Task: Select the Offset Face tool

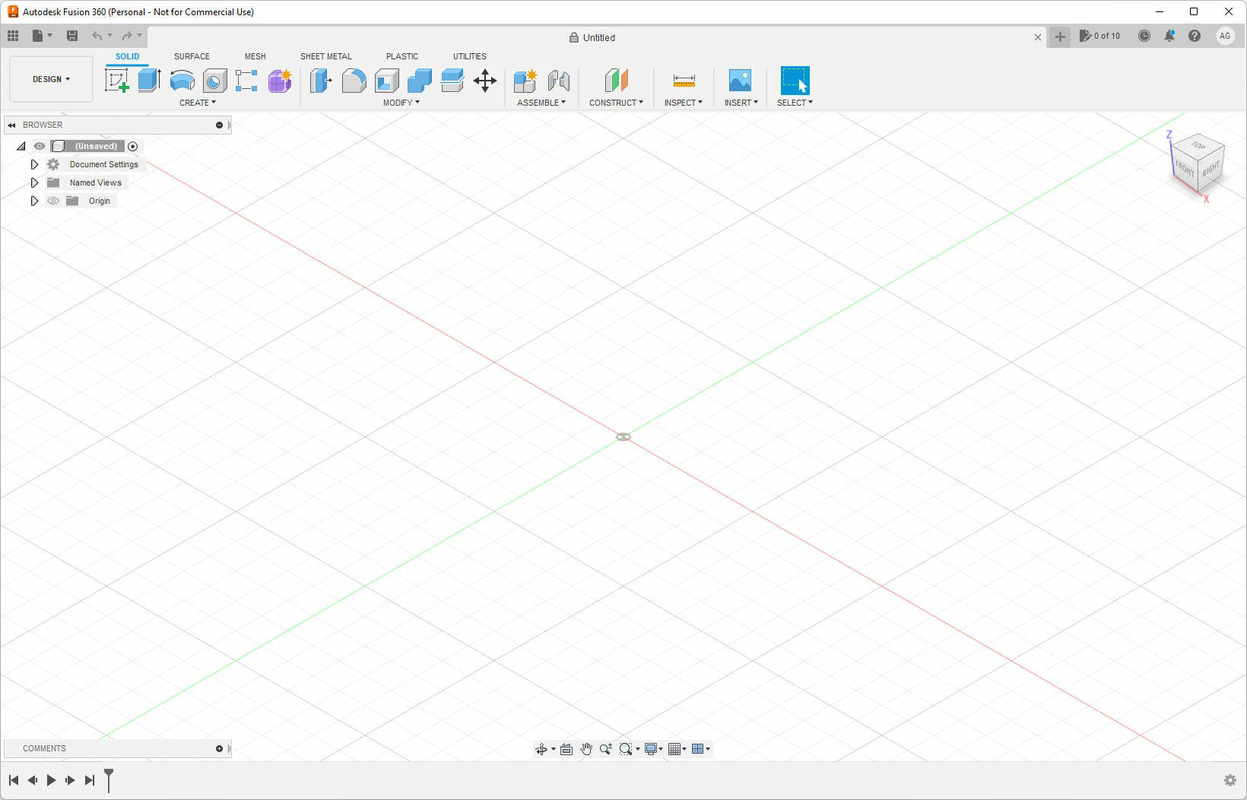Action: point(452,81)
